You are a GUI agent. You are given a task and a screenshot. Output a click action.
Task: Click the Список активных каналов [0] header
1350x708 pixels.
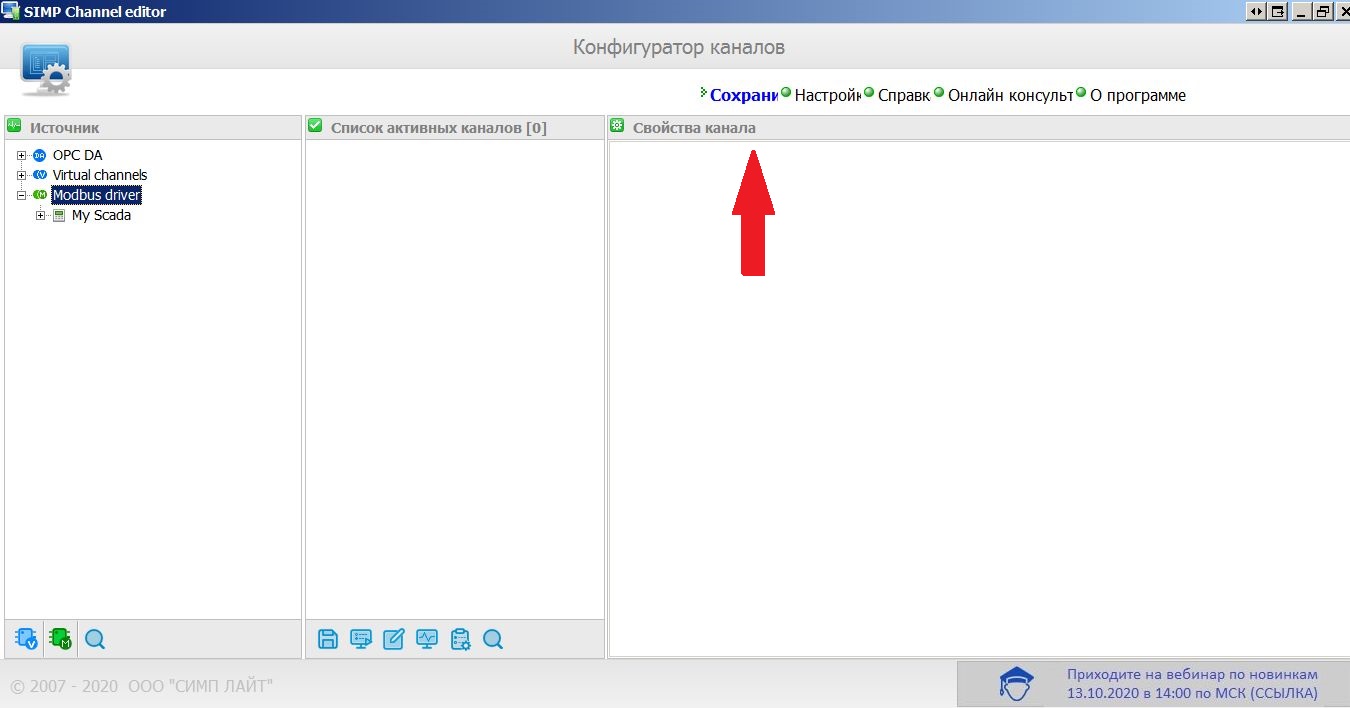click(438, 128)
